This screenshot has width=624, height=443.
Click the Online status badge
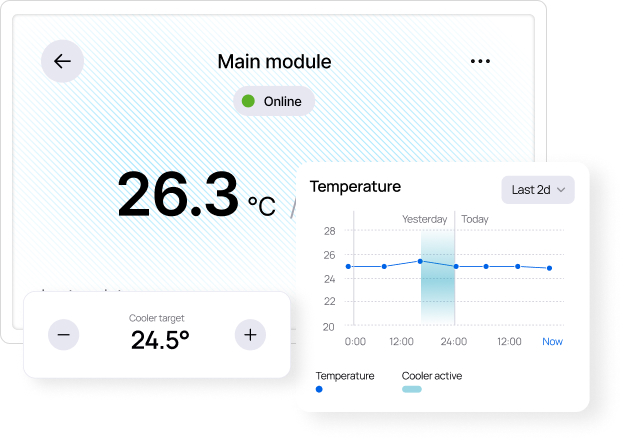274,101
